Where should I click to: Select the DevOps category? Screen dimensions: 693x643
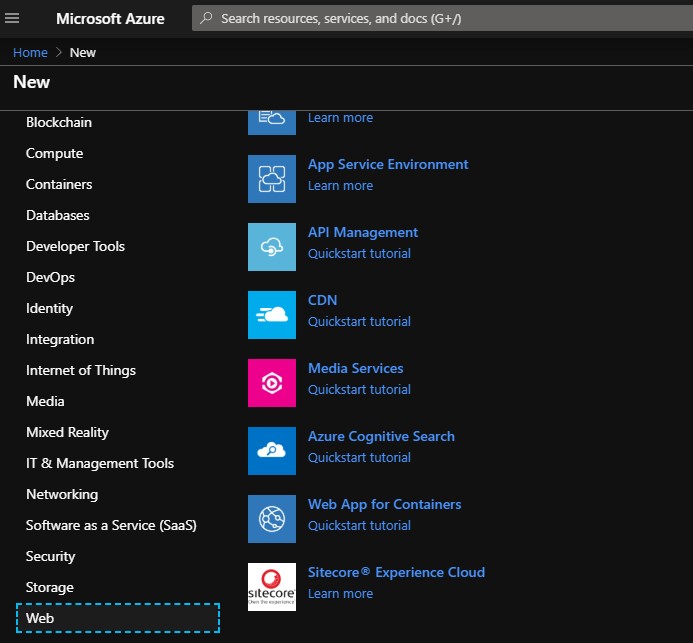tap(50, 278)
